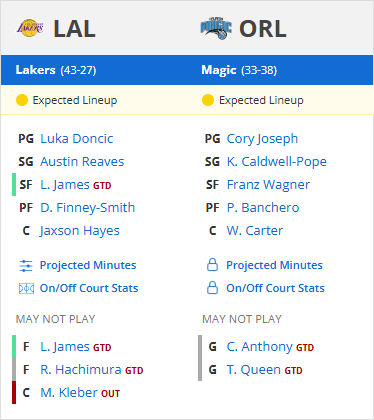Viewport: 374px width, 420px height.
Task: Select L. James in the starting lineup
Action: click(x=65, y=185)
